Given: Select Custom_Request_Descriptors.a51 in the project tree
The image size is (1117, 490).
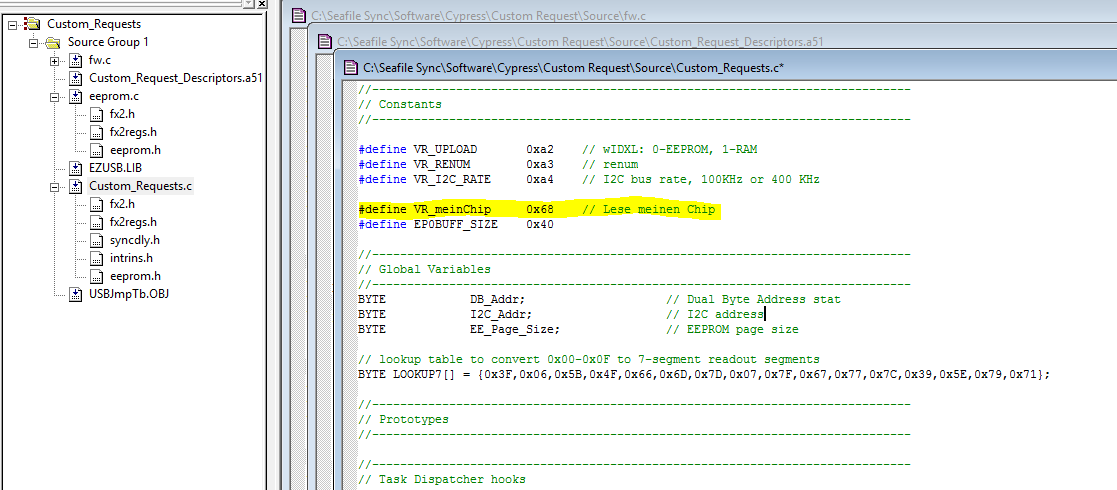Looking at the screenshot, I should pyautogui.click(x=175, y=78).
